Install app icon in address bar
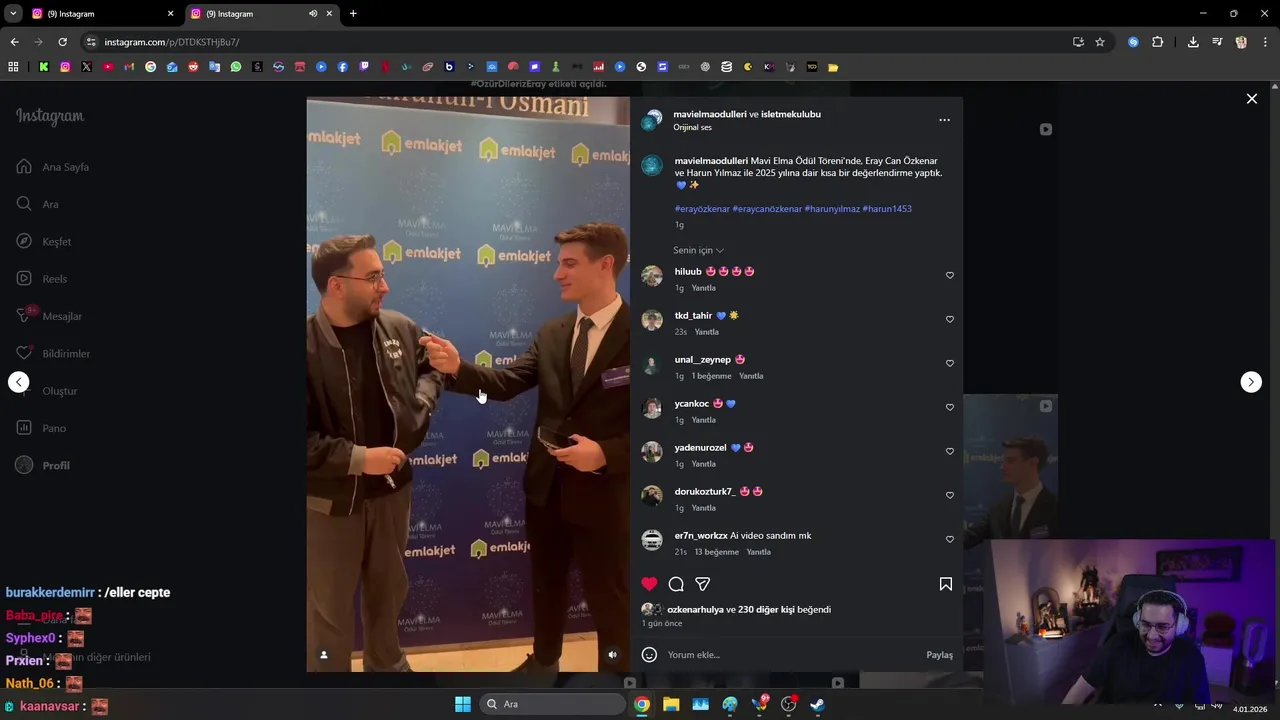The image size is (1280, 720). 1078,42
